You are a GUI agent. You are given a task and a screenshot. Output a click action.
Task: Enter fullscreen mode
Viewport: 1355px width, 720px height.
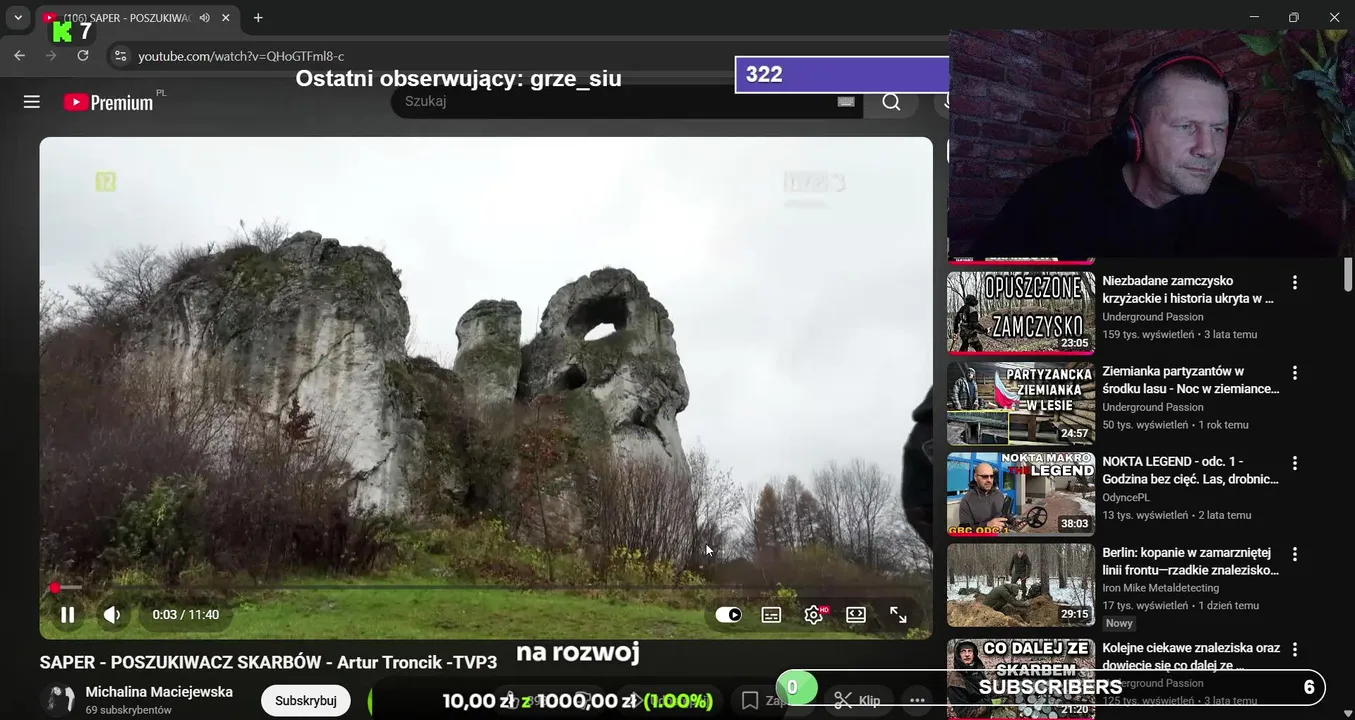coord(898,615)
